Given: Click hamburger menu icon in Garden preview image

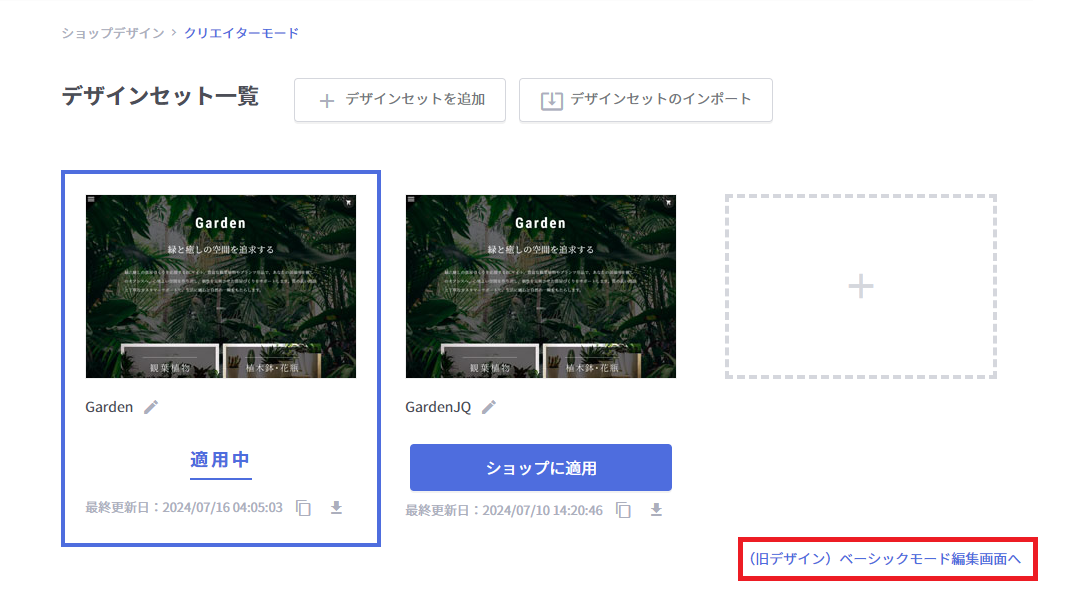Looking at the screenshot, I should point(91,200).
